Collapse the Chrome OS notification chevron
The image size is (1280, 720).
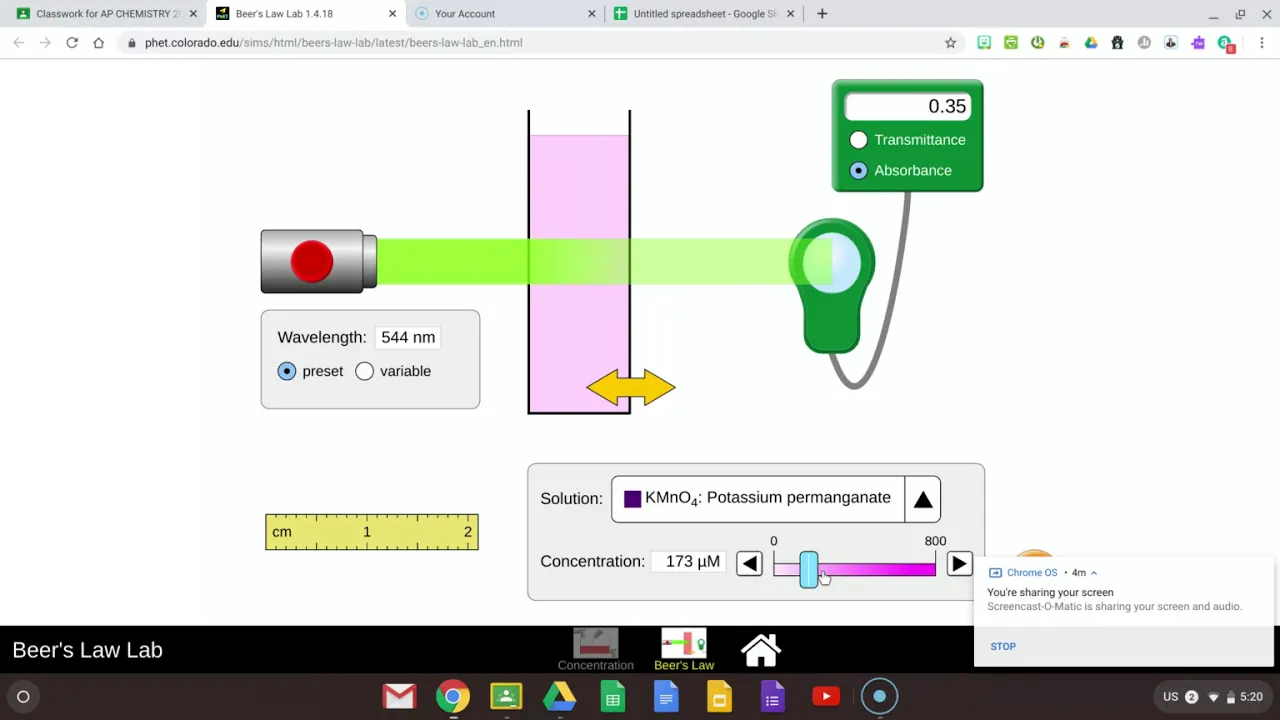click(x=1094, y=573)
